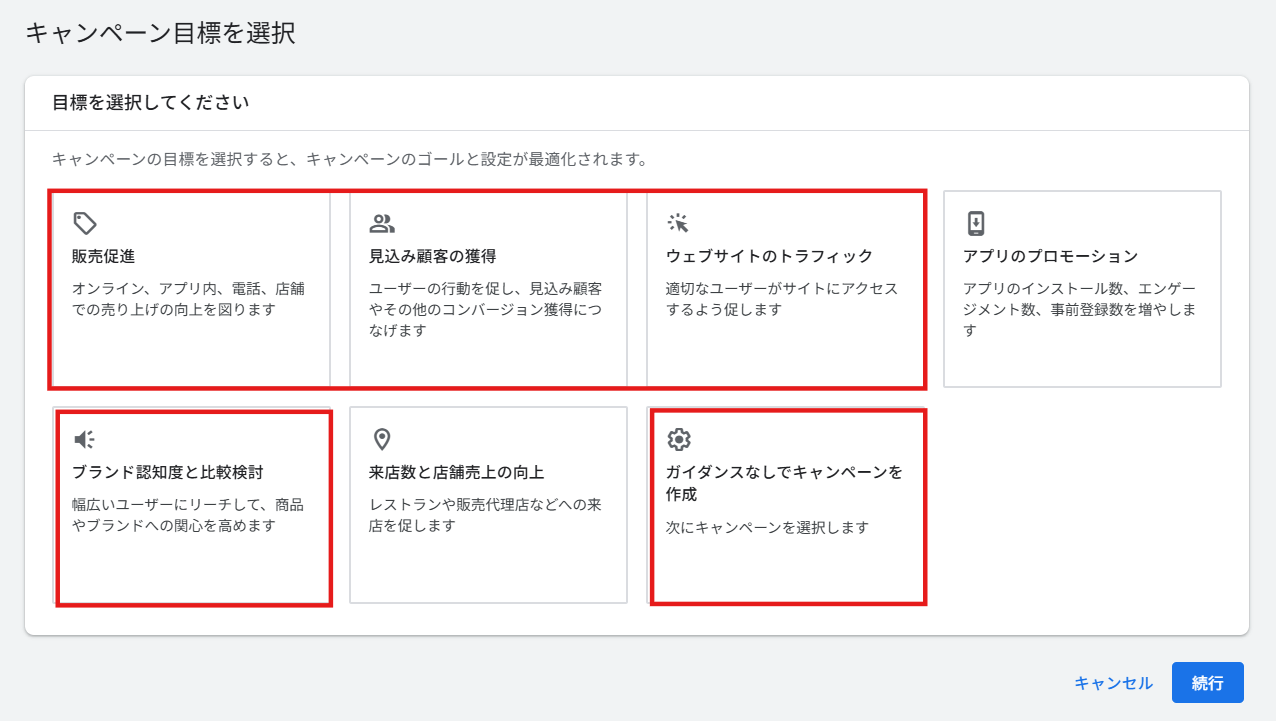Pick the 来店数と店舗売上の向上 goal title

click(456, 472)
